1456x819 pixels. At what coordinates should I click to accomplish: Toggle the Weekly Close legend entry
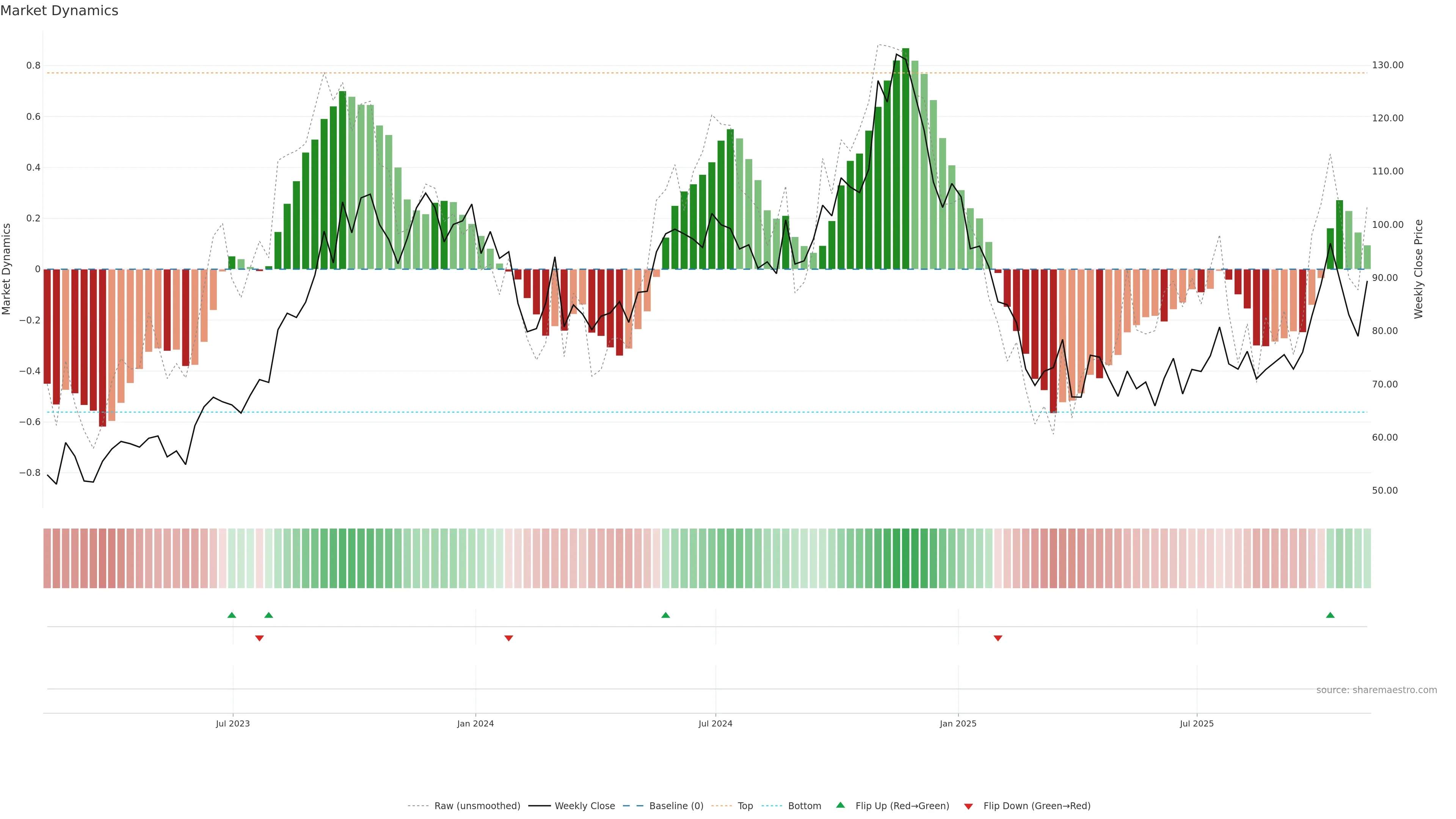(x=584, y=806)
